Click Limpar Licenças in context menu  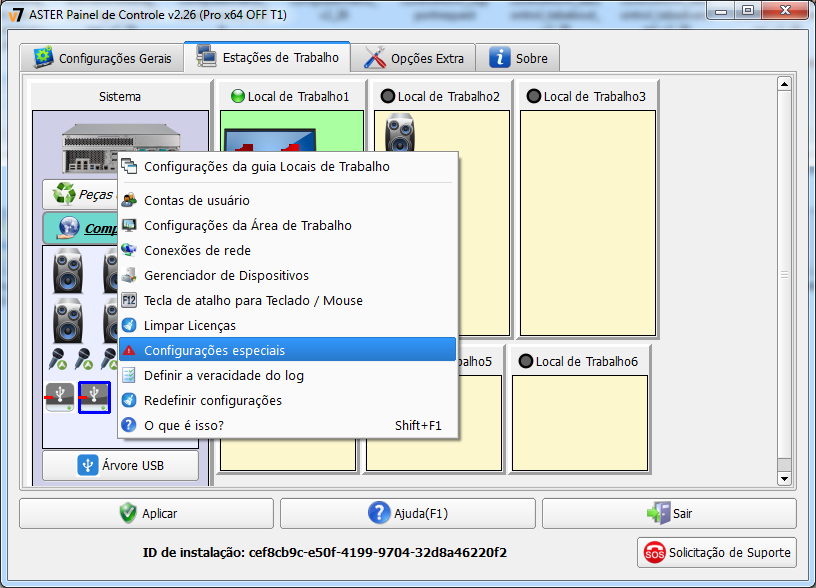coord(288,325)
